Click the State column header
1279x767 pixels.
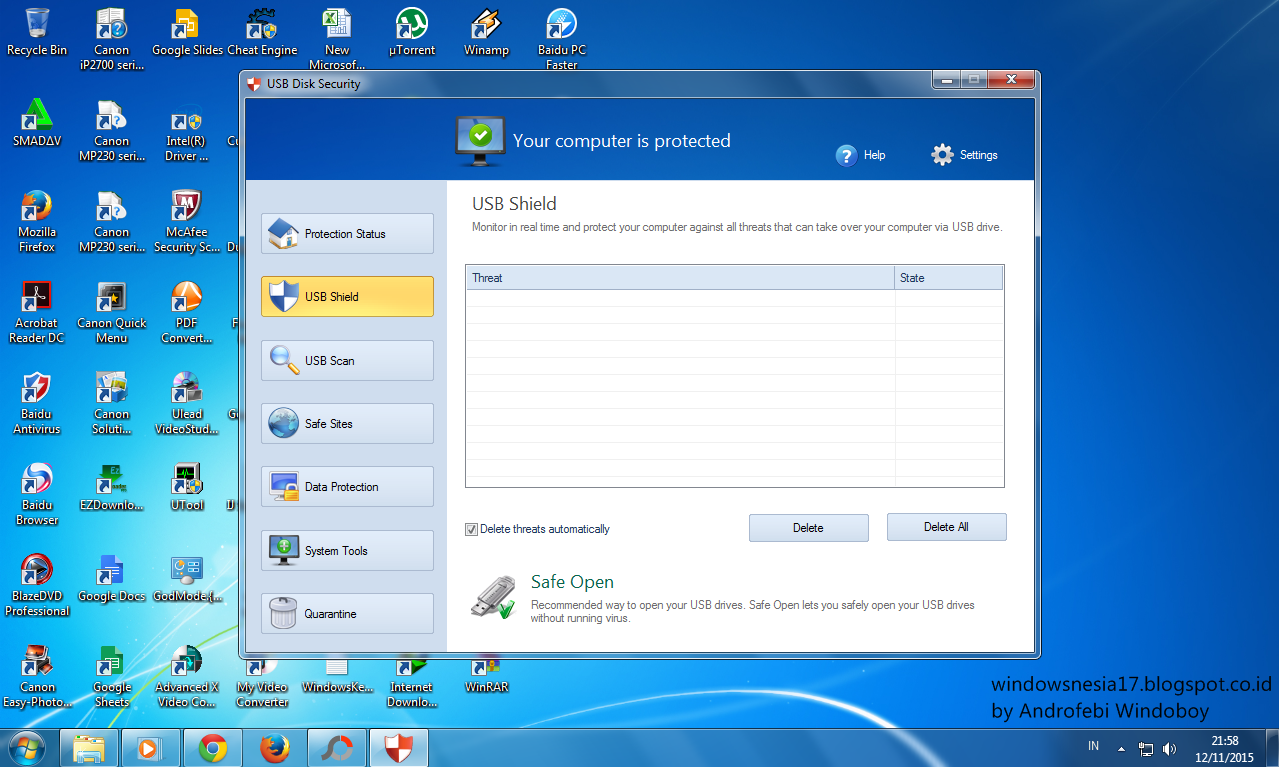point(948,278)
